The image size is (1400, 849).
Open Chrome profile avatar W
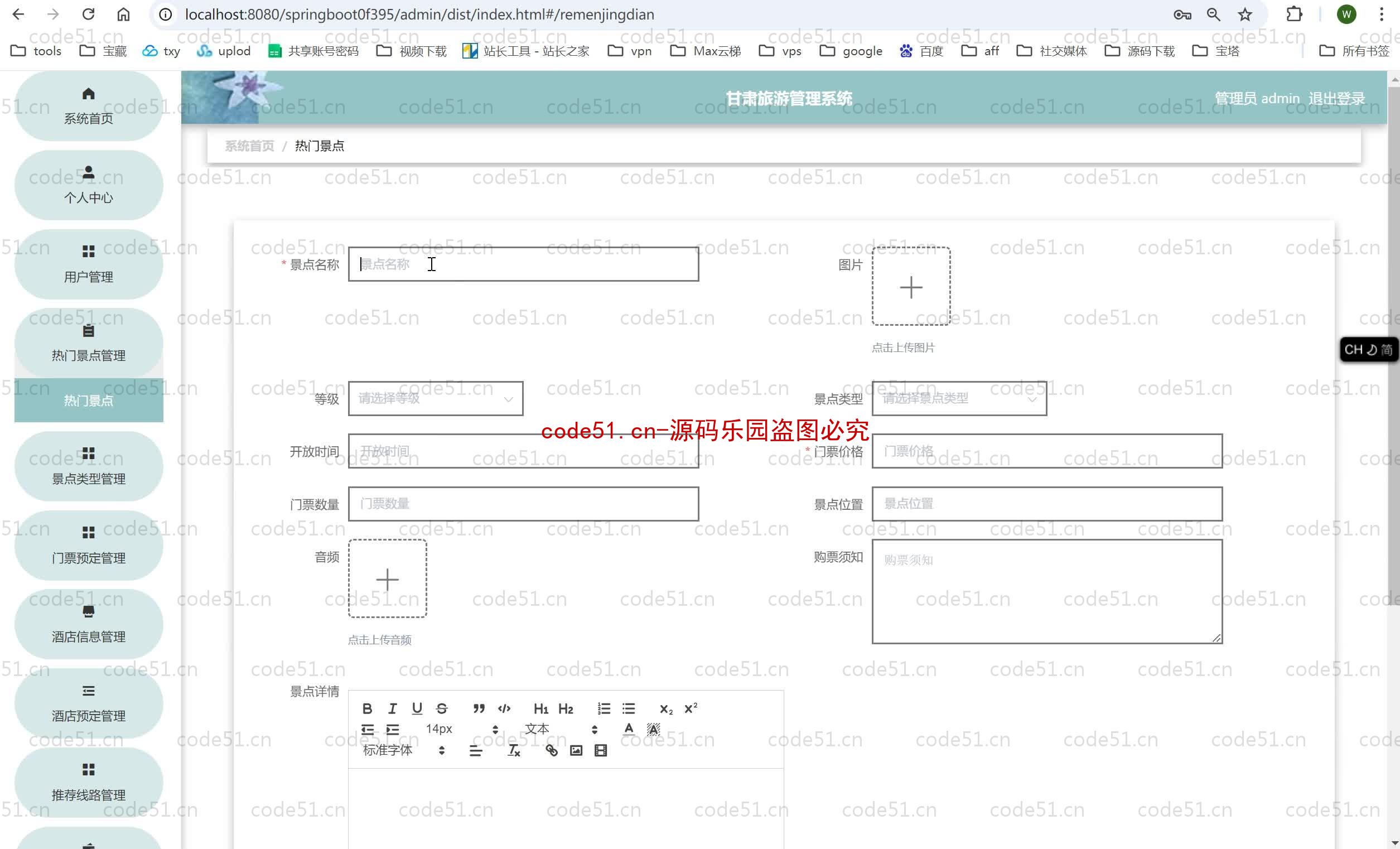[x=1346, y=14]
